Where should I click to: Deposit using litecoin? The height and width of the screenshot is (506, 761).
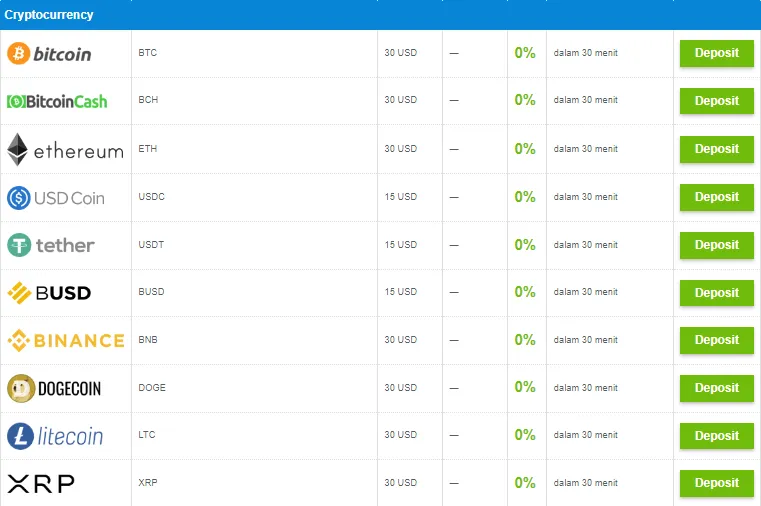716,436
